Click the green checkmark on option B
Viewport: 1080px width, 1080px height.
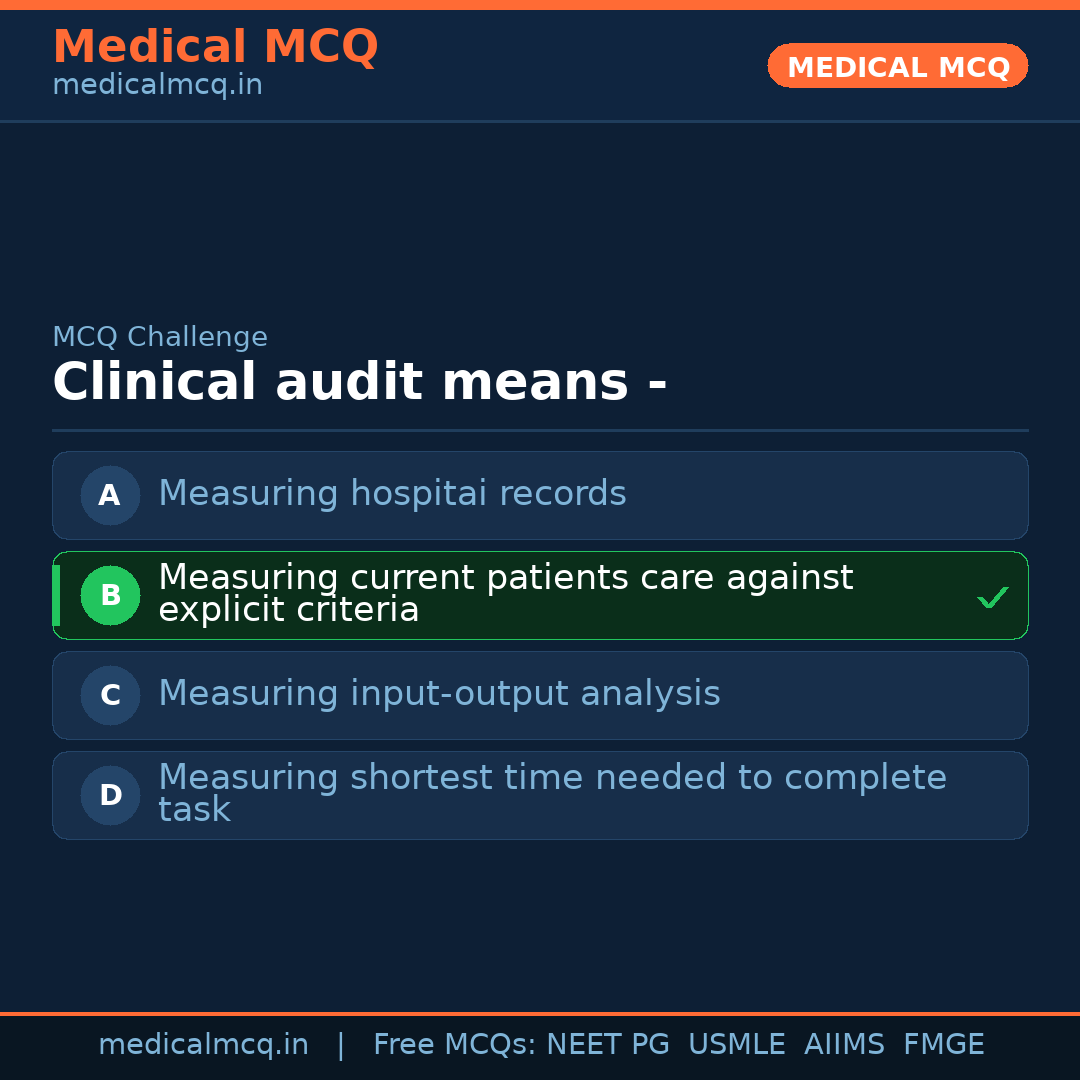(x=992, y=597)
